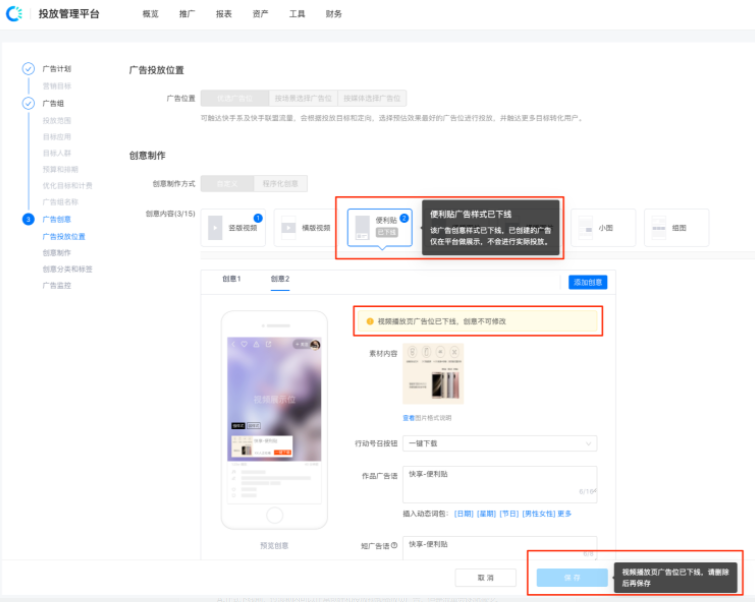Select 优选广告位 ad position option
755x602 pixels.
[x=234, y=98]
